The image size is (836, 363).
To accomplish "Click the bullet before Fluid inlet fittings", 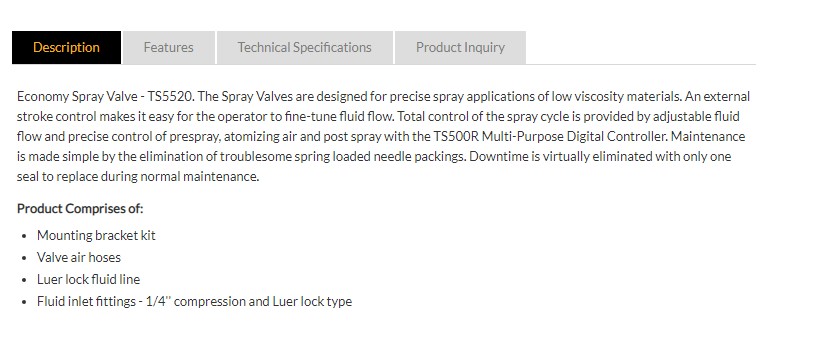I will tap(24, 302).
